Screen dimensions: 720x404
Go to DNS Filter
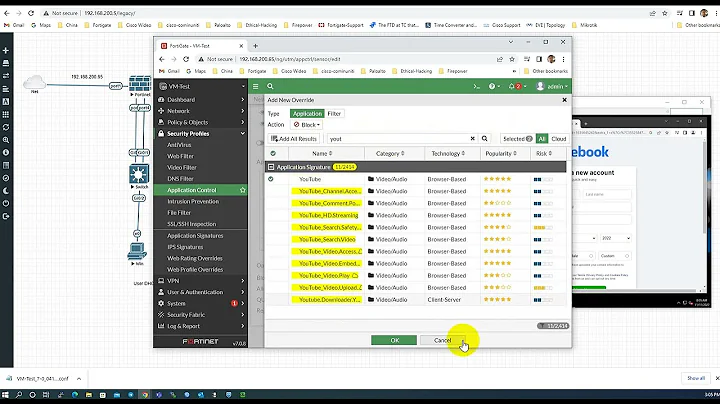click(x=180, y=179)
